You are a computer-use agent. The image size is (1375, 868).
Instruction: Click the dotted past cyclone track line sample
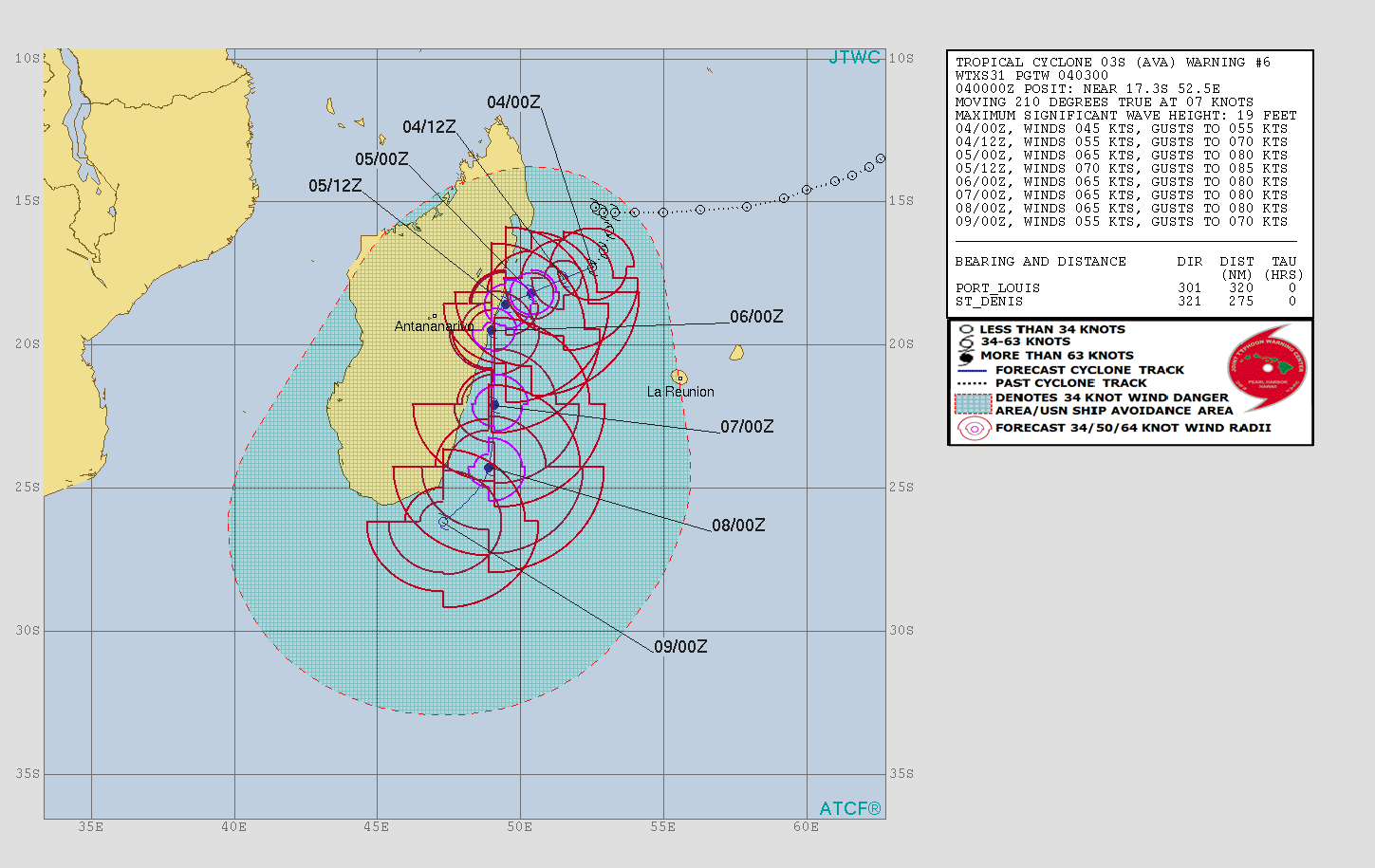(x=973, y=383)
